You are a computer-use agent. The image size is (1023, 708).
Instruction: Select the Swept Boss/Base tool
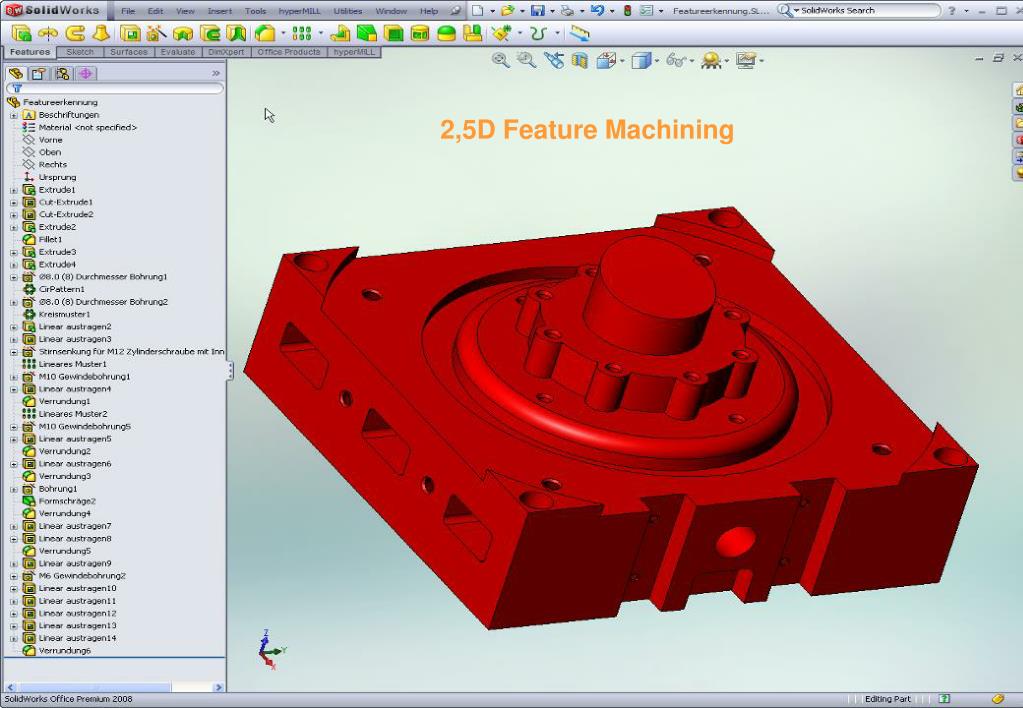75,33
